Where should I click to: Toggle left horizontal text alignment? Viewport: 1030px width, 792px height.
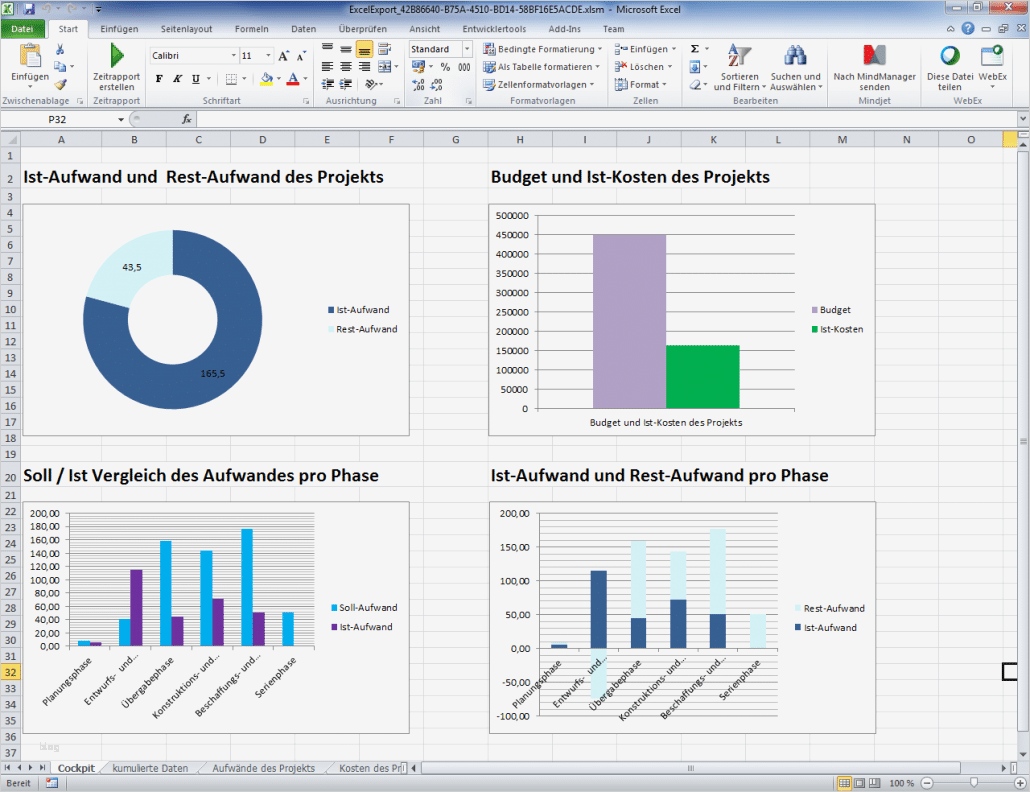327,66
